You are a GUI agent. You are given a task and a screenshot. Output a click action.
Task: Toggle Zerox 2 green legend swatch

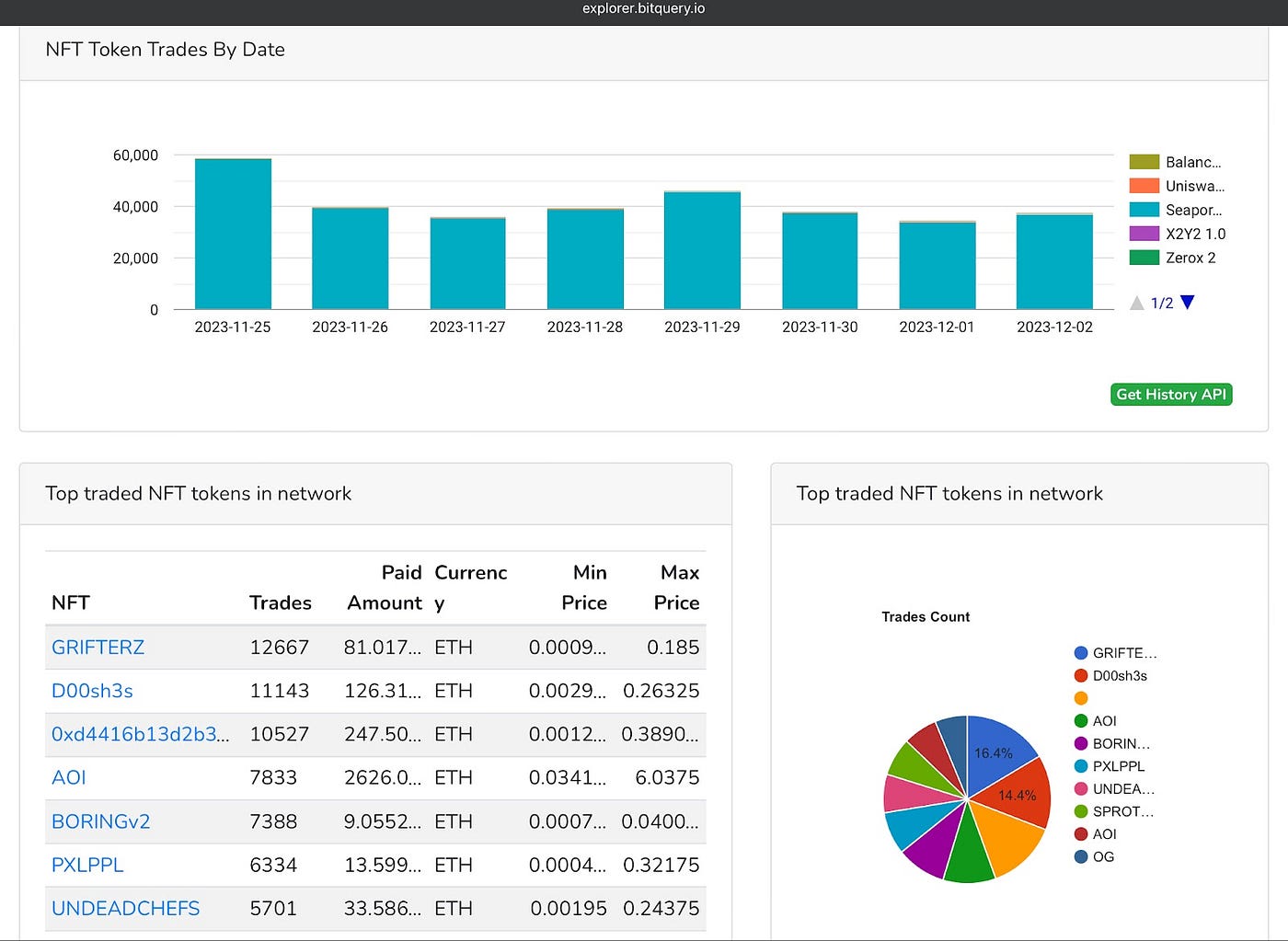coord(1144,258)
